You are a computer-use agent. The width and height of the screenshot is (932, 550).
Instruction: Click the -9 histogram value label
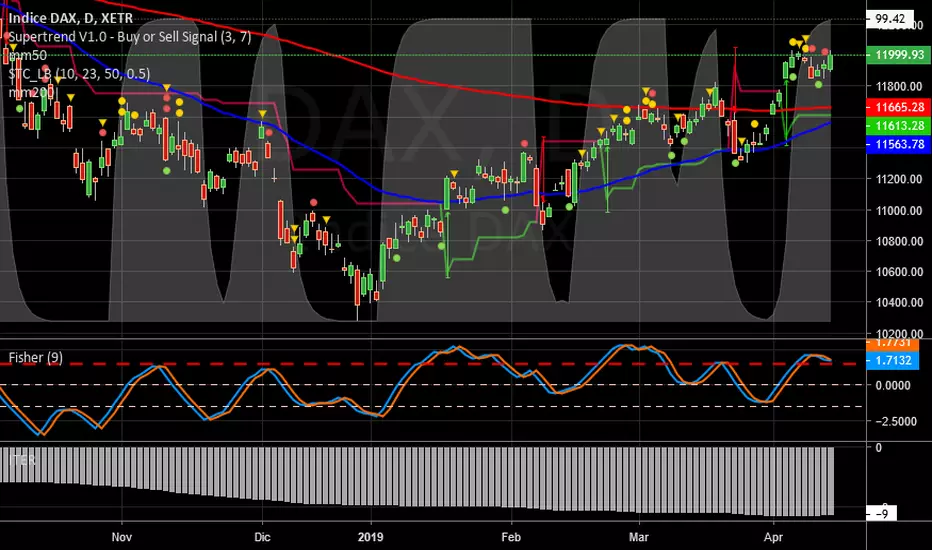(881, 514)
